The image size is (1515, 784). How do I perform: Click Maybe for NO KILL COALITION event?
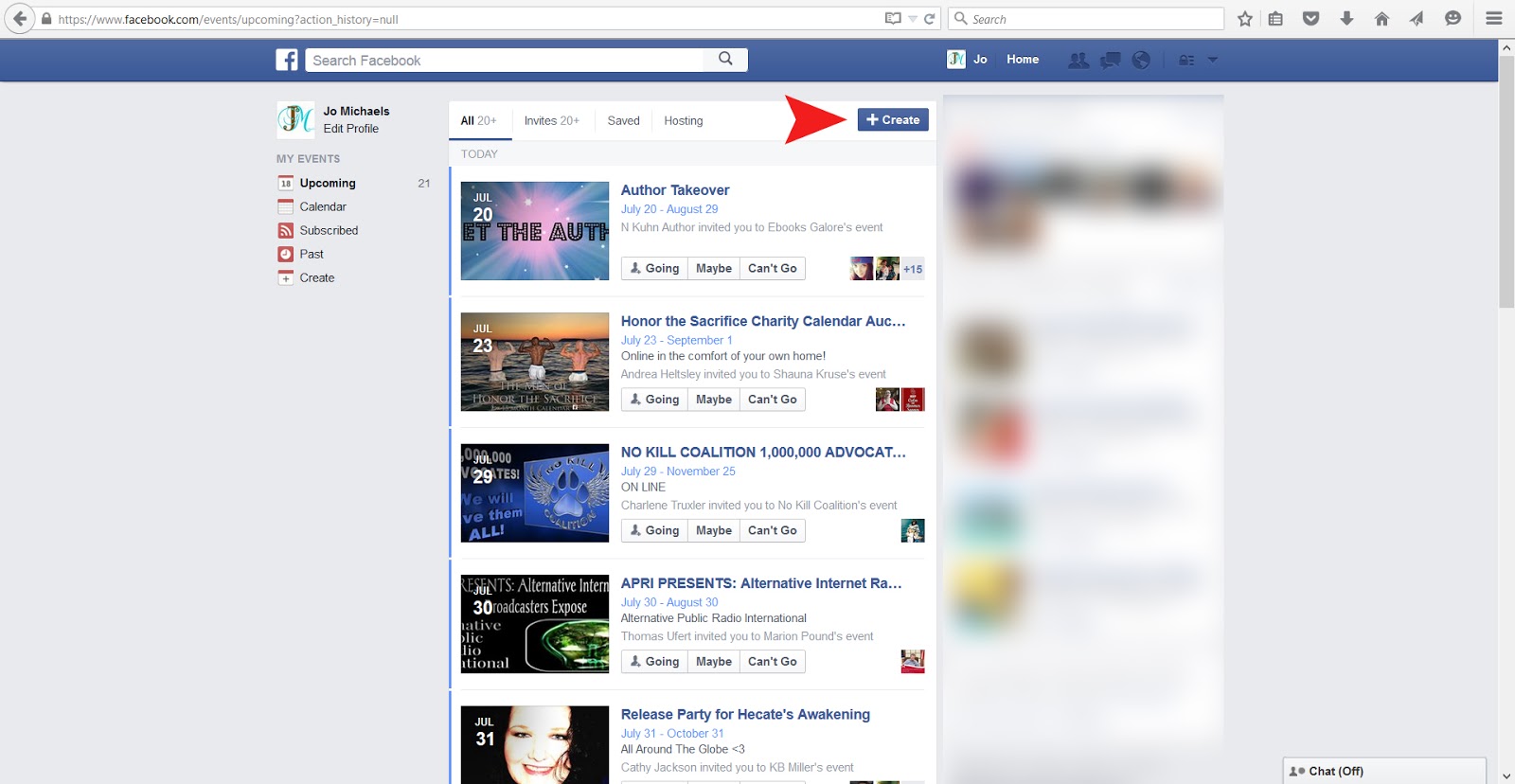click(714, 531)
